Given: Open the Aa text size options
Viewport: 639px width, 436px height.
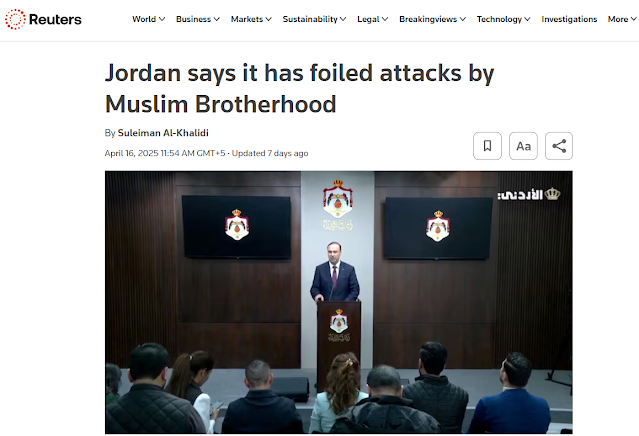Looking at the screenshot, I should 523,146.
